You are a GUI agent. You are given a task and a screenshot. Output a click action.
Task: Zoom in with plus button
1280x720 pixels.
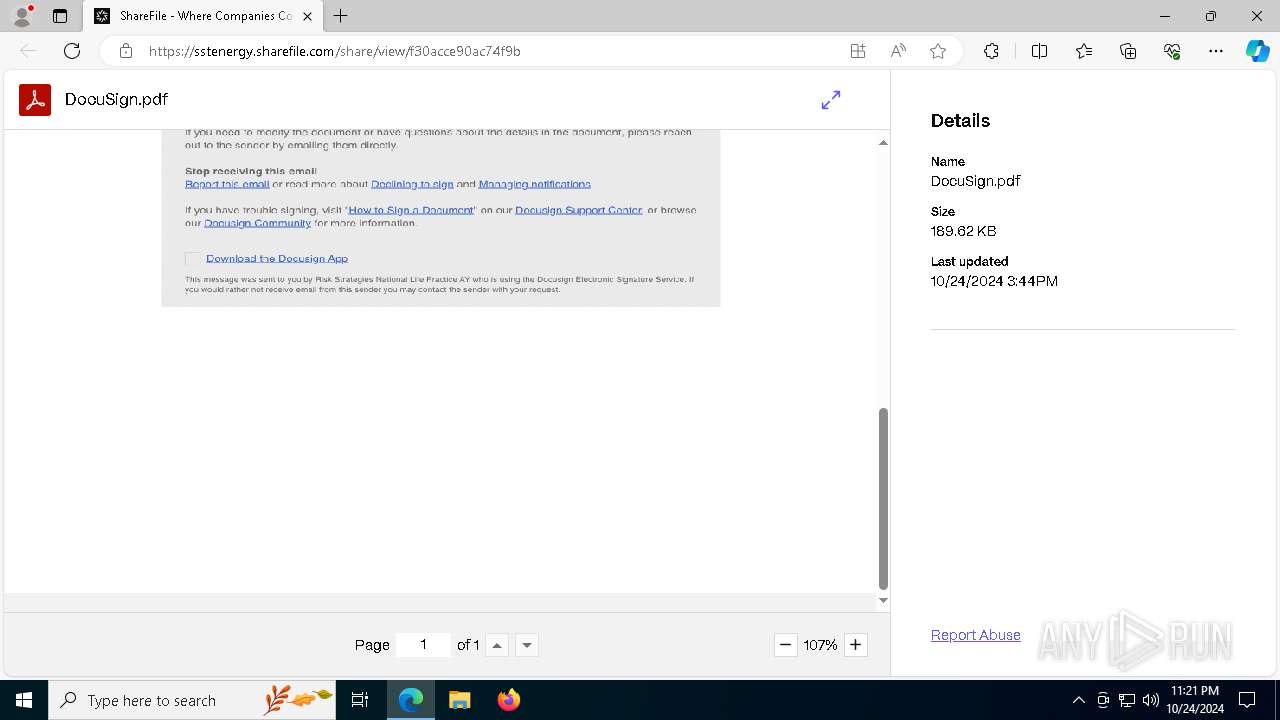coord(855,645)
